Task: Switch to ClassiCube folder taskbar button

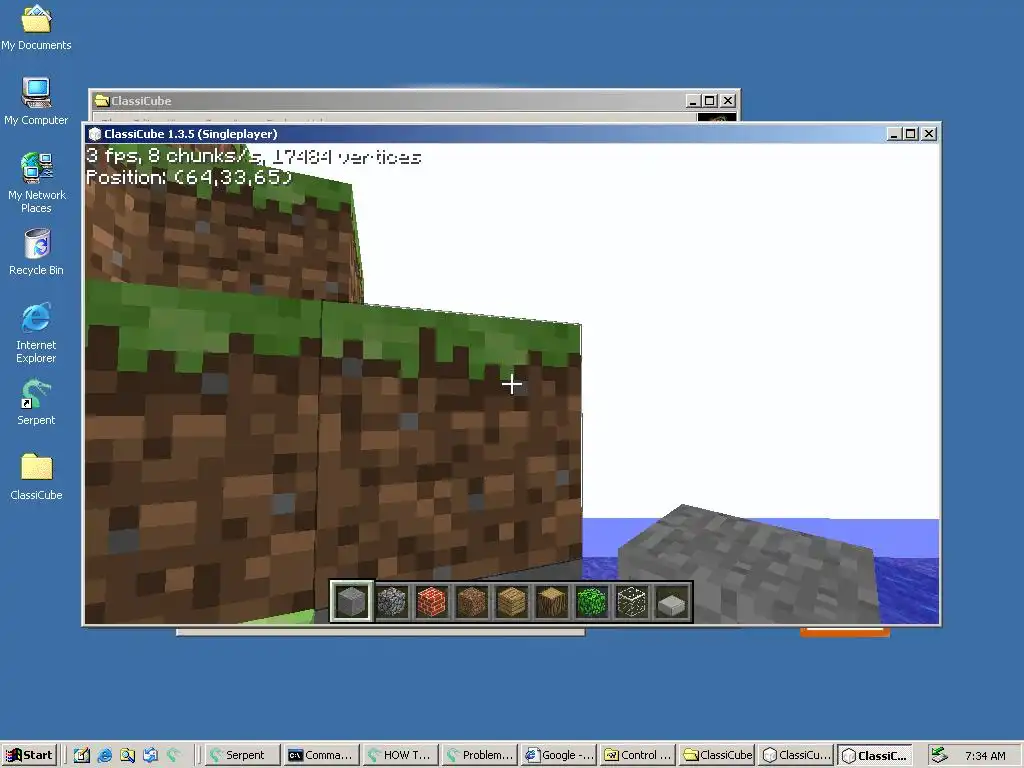Action: tap(718, 755)
